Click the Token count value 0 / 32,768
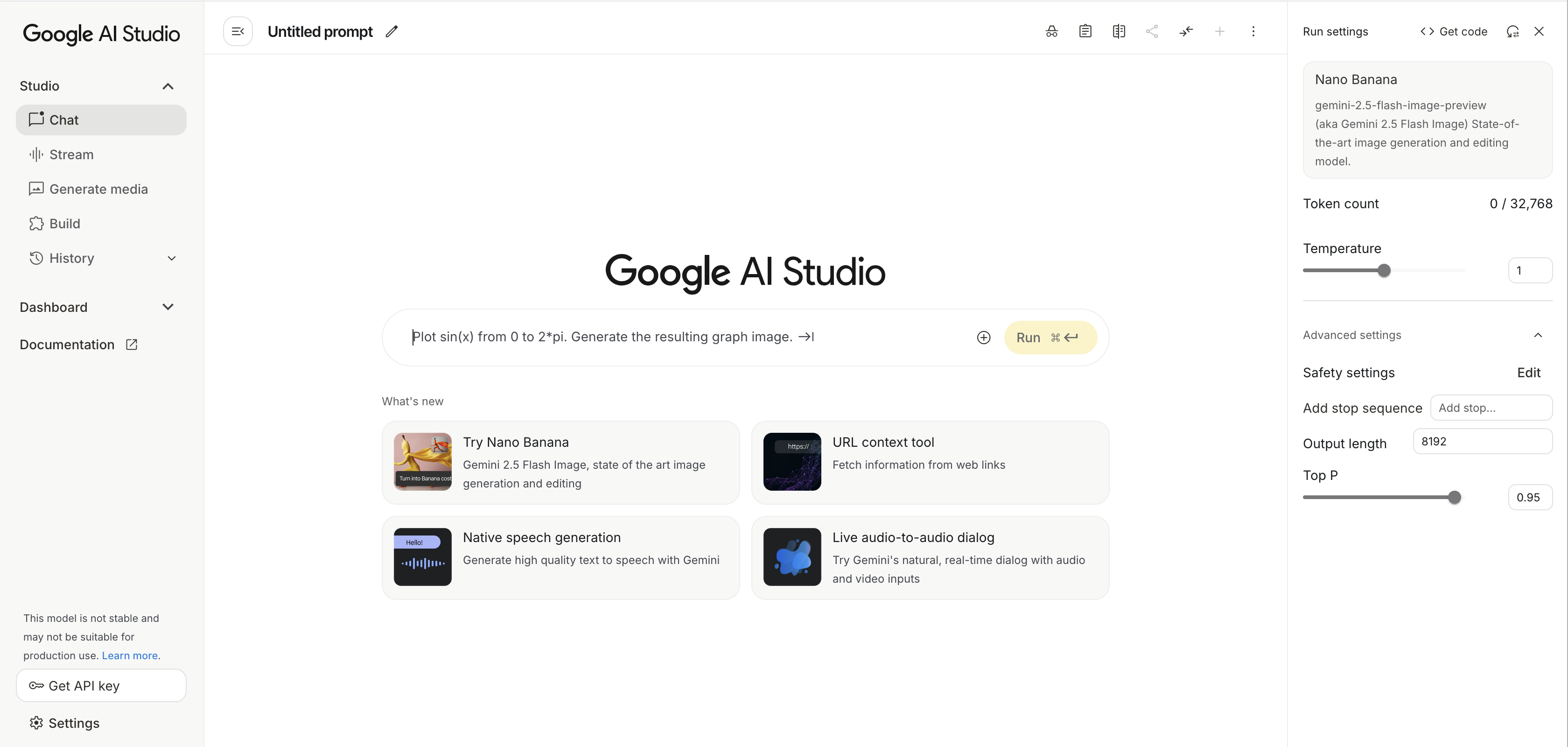 (x=1520, y=204)
